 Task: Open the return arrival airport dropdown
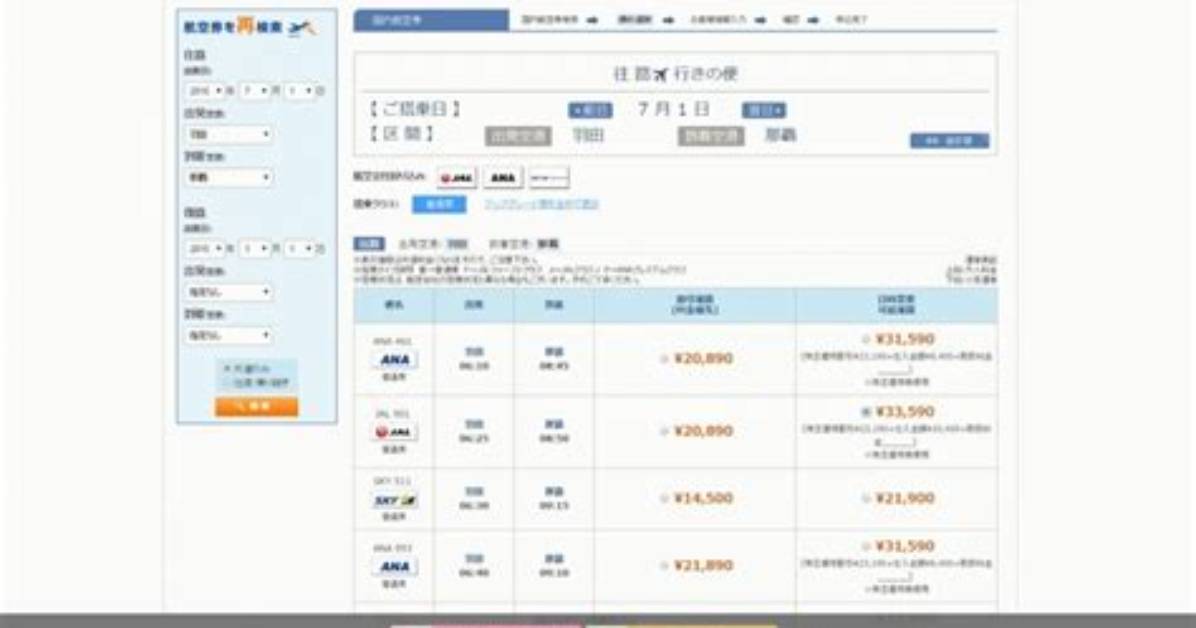(x=229, y=336)
